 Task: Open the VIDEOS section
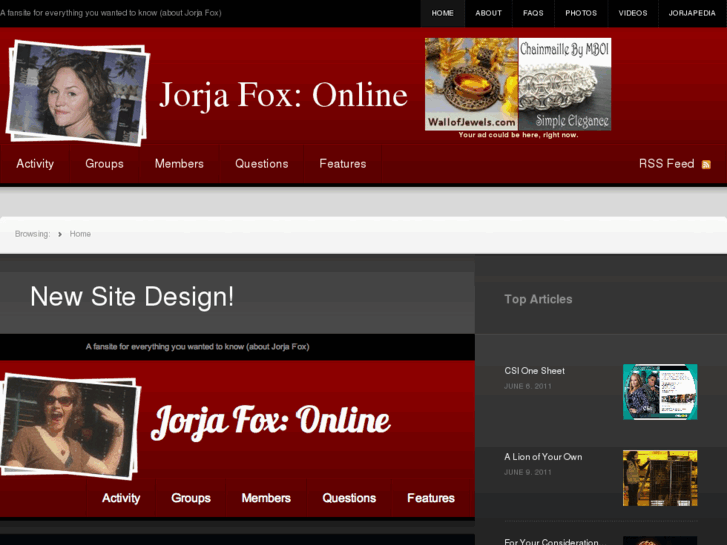632,13
